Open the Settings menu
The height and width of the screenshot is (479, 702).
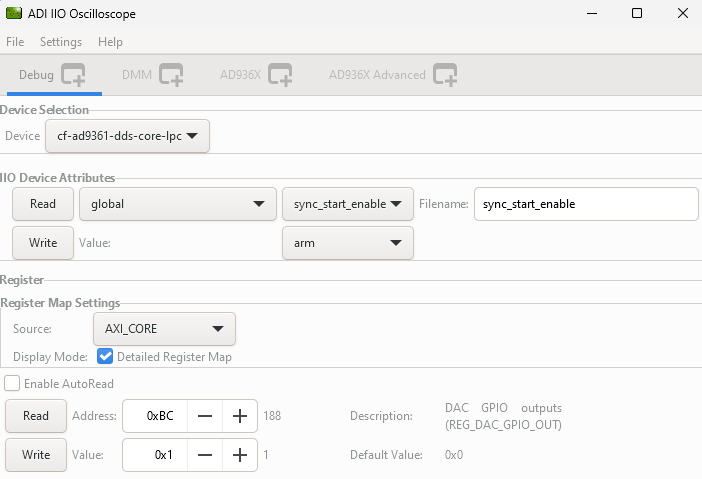(61, 42)
